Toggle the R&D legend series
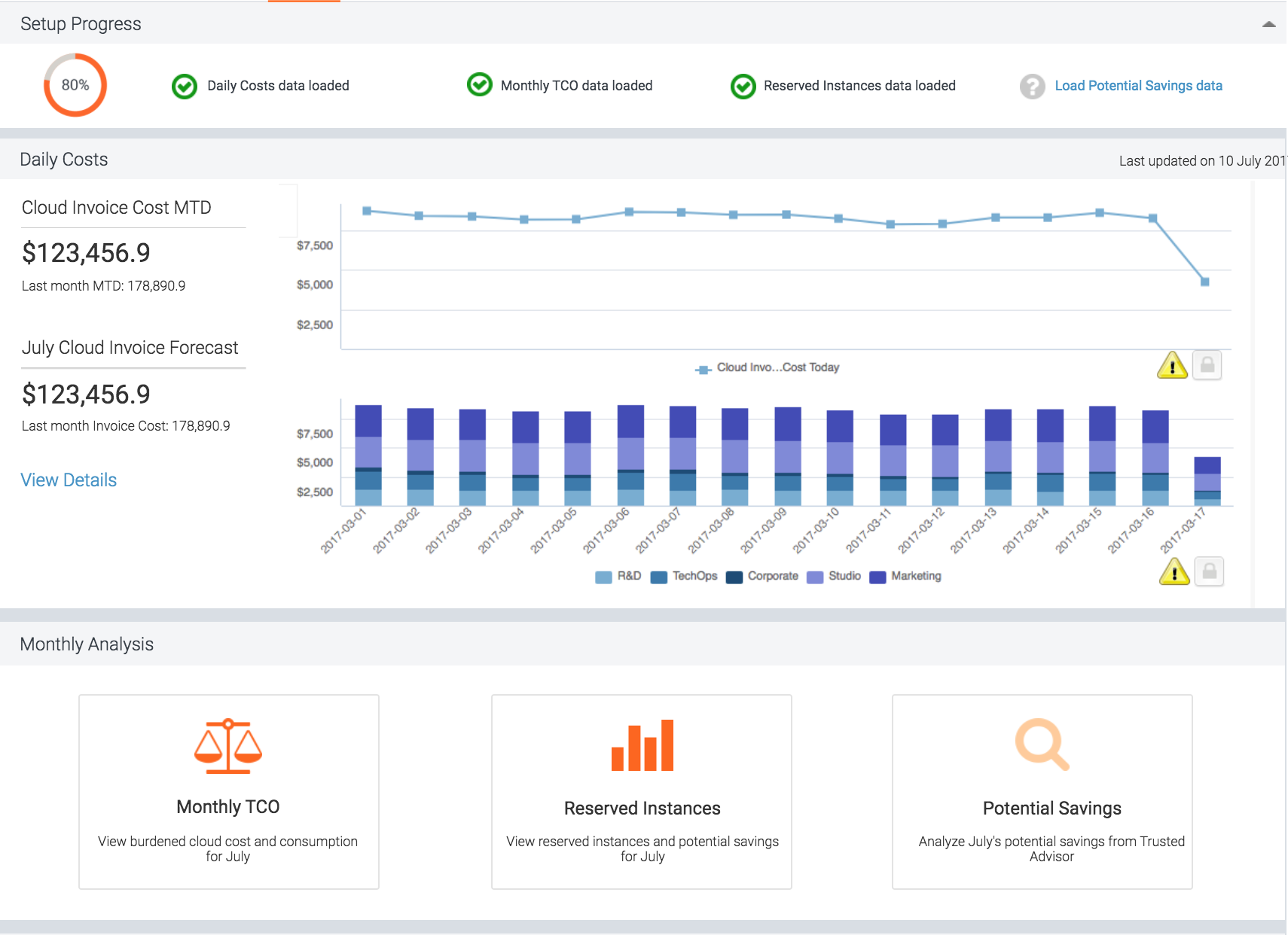 (x=618, y=577)
